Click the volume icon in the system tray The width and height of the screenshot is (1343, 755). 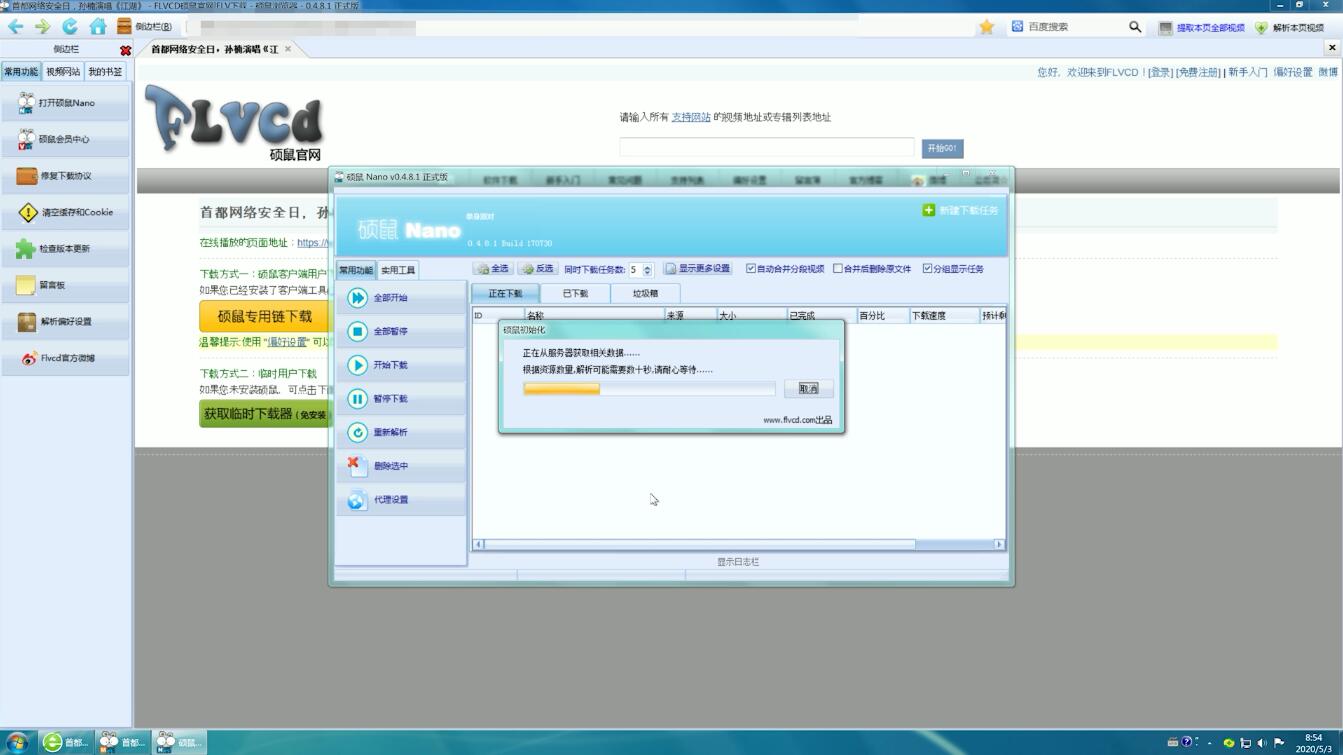[x=1262, y=743]
